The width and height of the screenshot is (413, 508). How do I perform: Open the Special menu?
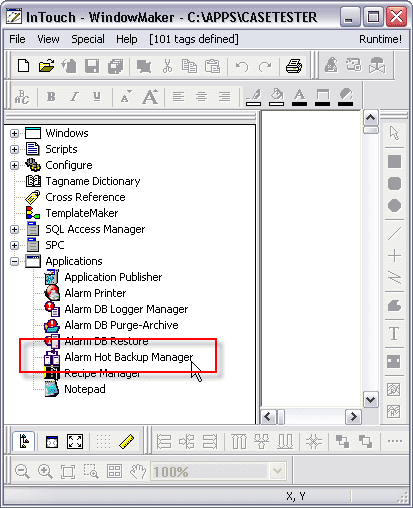click(88, 39)
